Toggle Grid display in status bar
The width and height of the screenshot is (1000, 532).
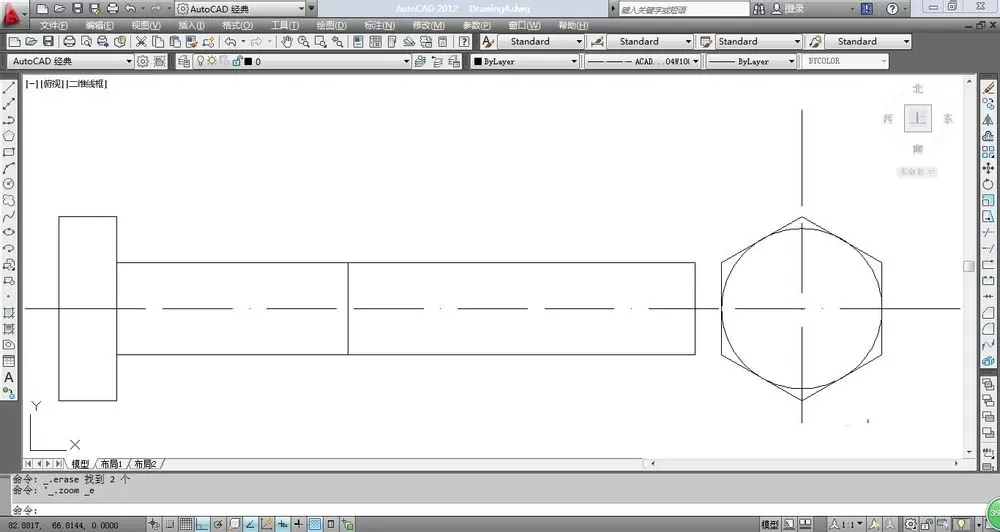(186, 524)
